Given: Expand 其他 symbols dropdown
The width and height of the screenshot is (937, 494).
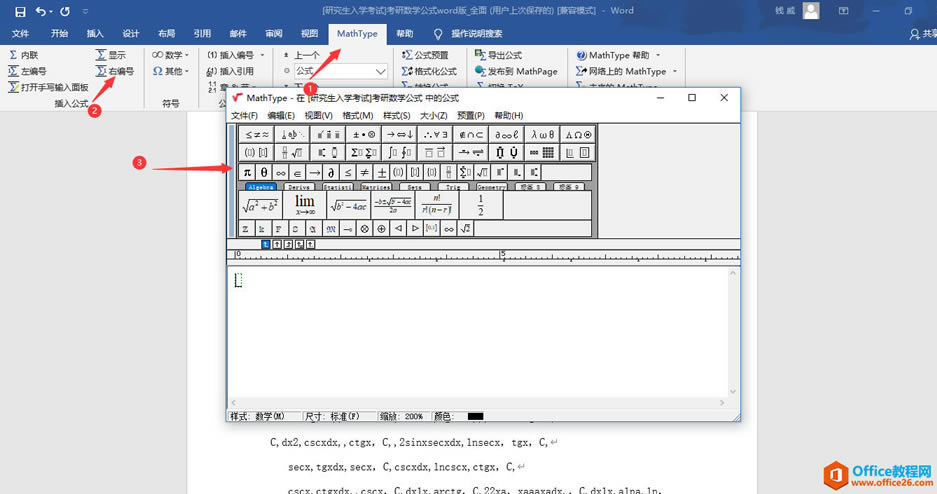Looking at the screenshot, I should click(170, 71).
